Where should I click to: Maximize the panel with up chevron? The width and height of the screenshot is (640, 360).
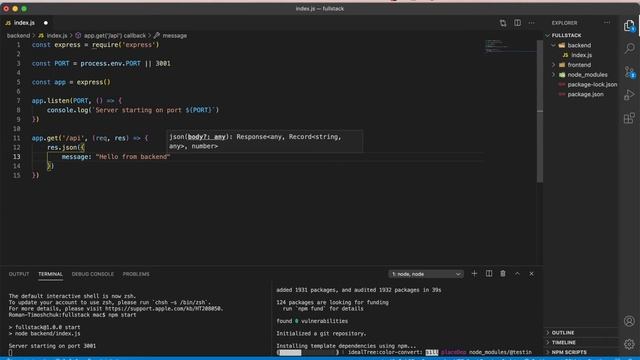click(517, 274)
